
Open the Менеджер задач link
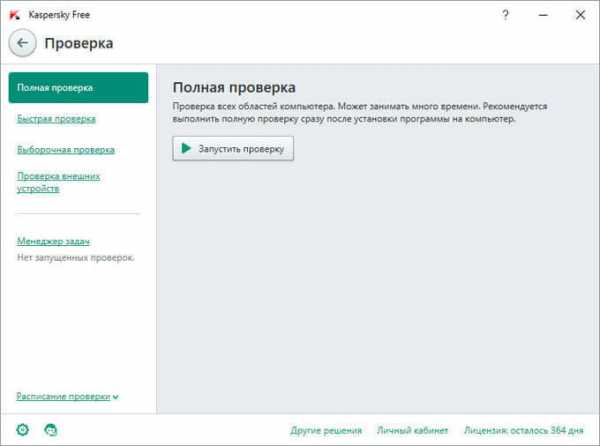(x=54, y=241)
